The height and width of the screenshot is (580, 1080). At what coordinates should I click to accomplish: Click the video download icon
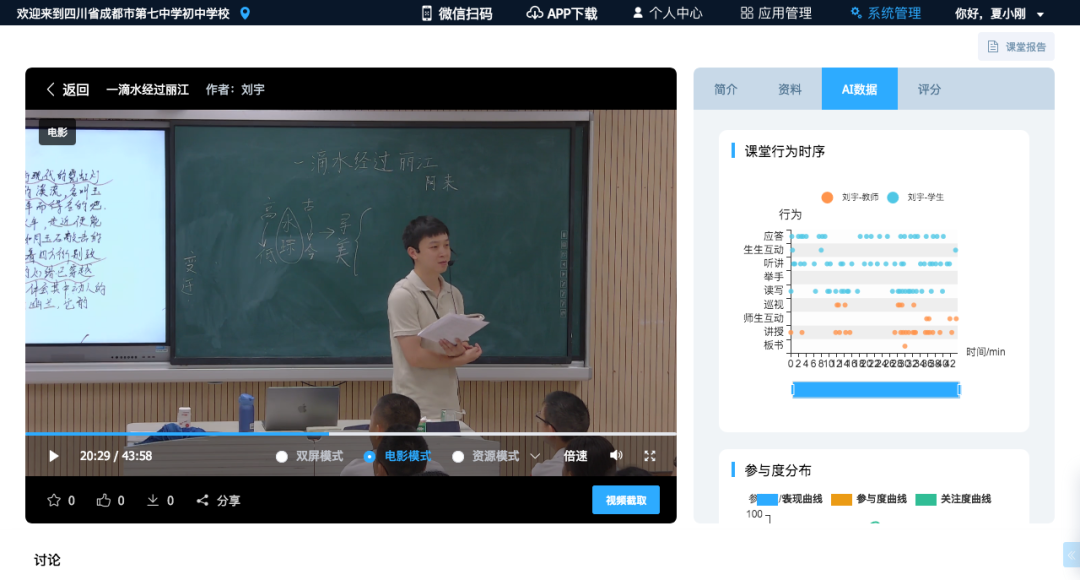pyautogui.click(x=151, y=499)
